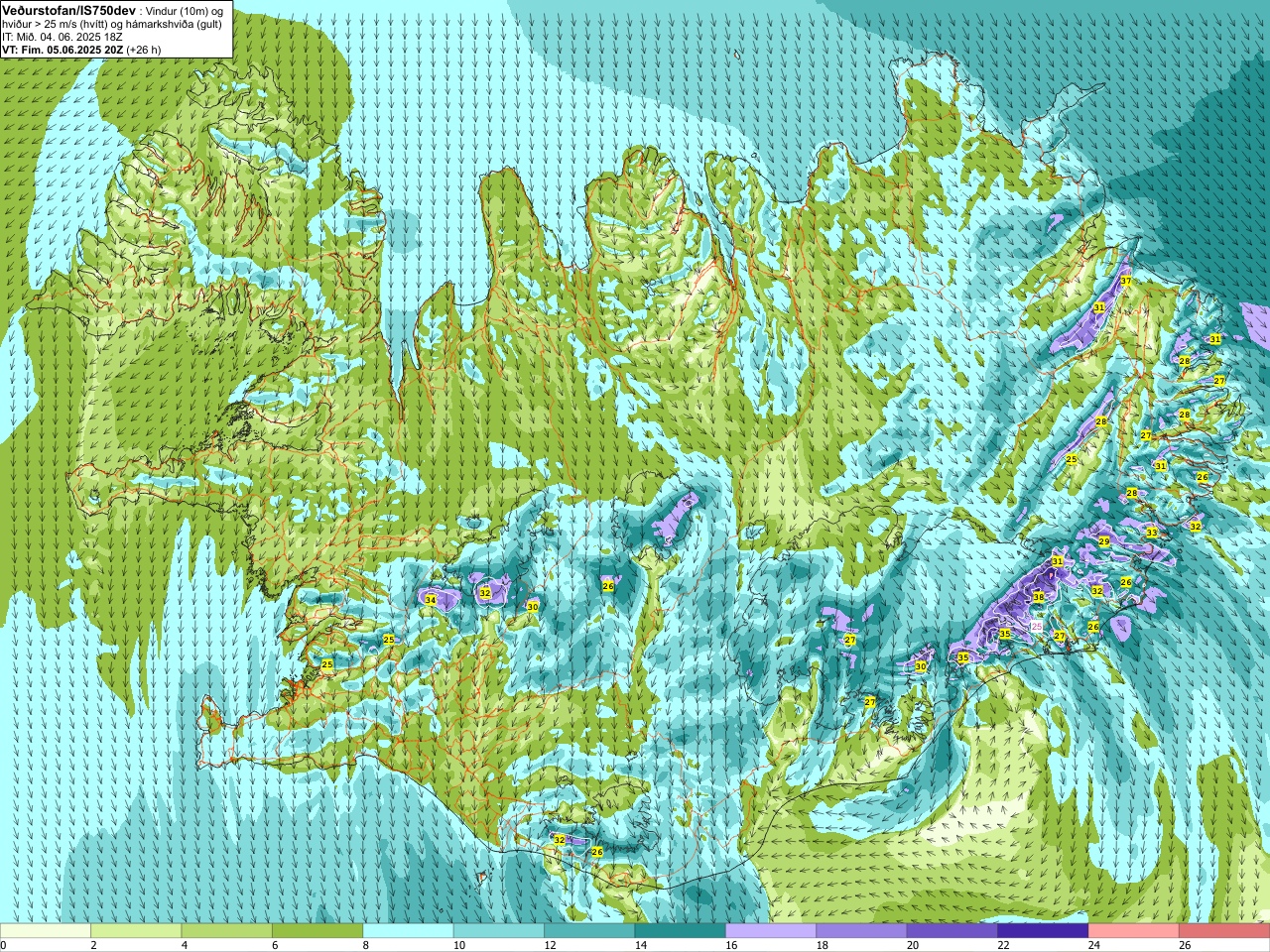Click the legend tick value 8
This screenshot has width=1270, height=952.
pyautogui.click(x=366, y=945)
